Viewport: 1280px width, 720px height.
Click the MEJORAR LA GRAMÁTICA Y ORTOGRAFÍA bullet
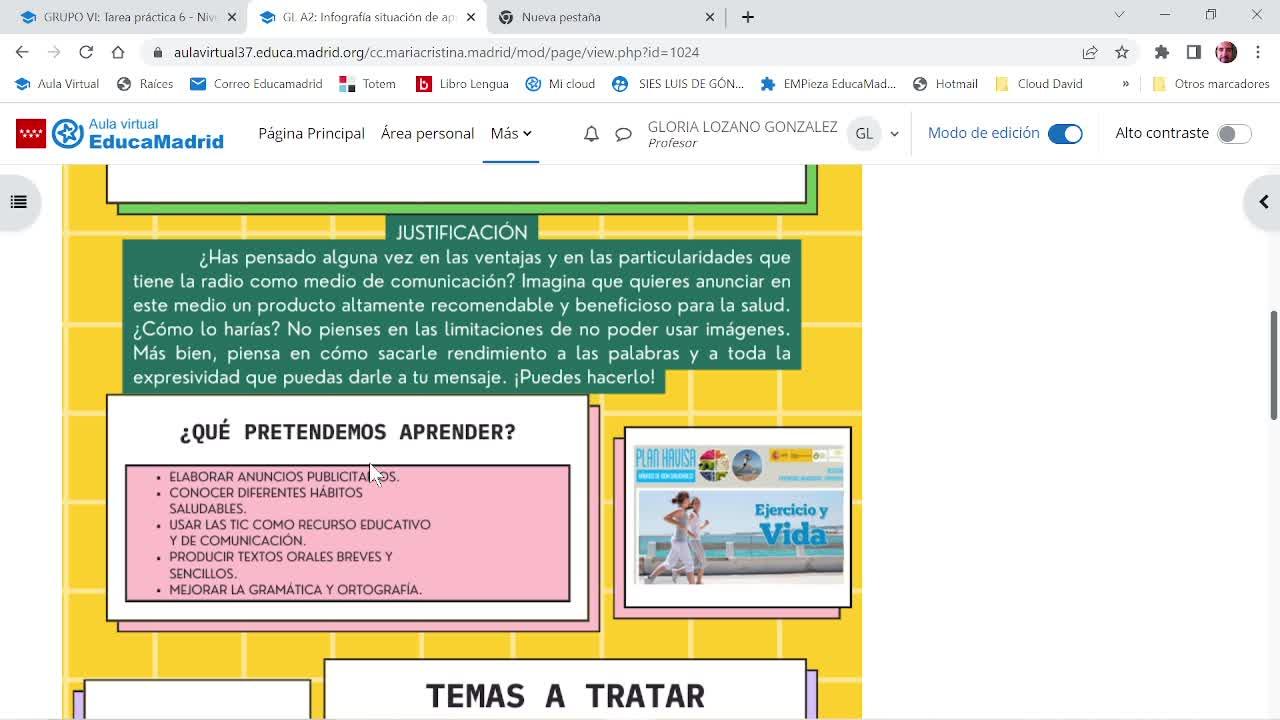295,590
